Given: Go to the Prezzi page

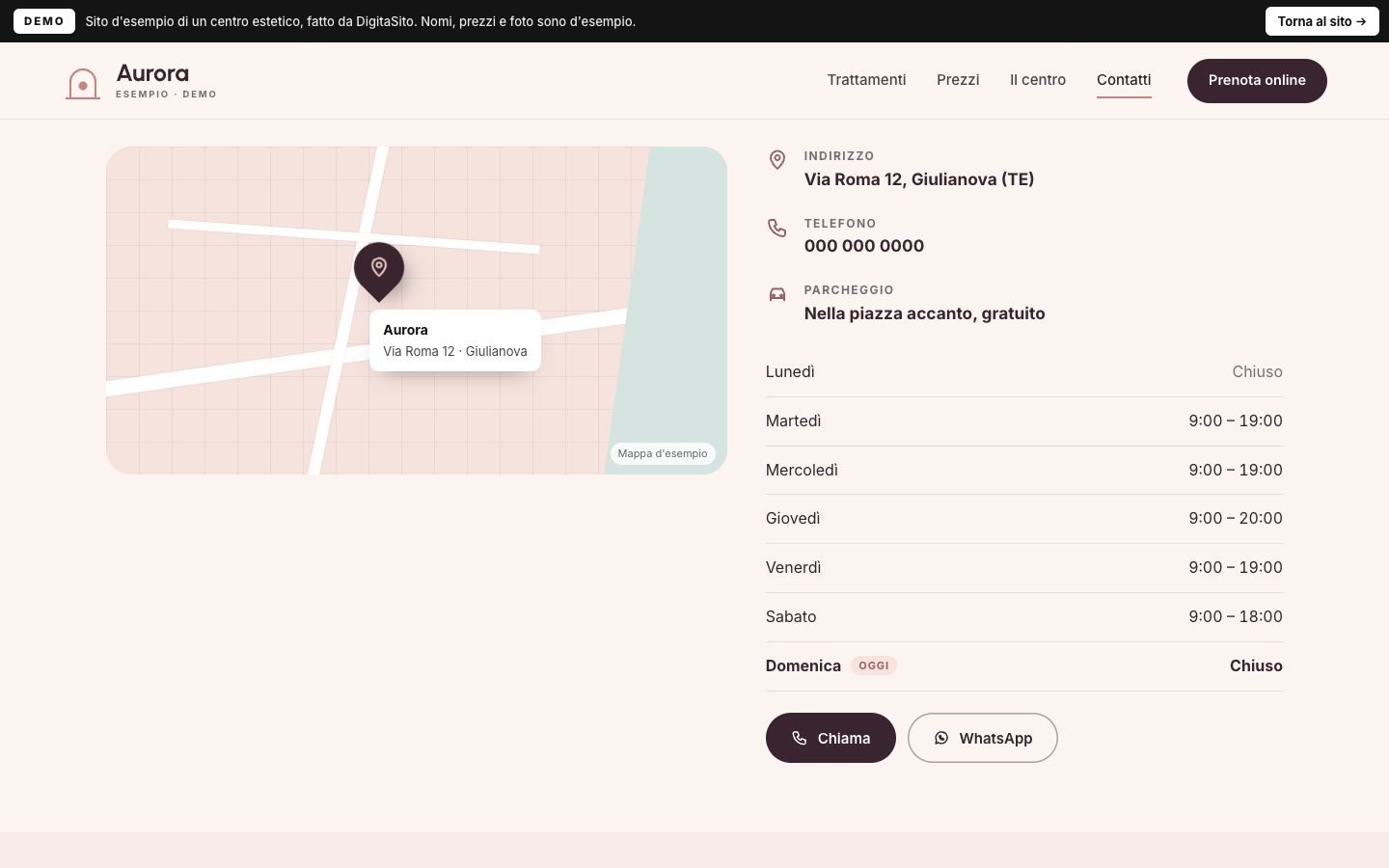Looking at the screenshot, I should (x=958, y=80).
